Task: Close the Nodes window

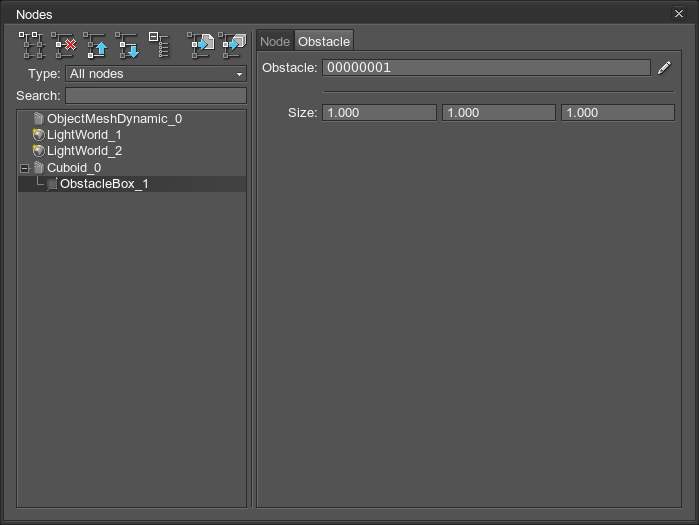Action: pos(680,14)
